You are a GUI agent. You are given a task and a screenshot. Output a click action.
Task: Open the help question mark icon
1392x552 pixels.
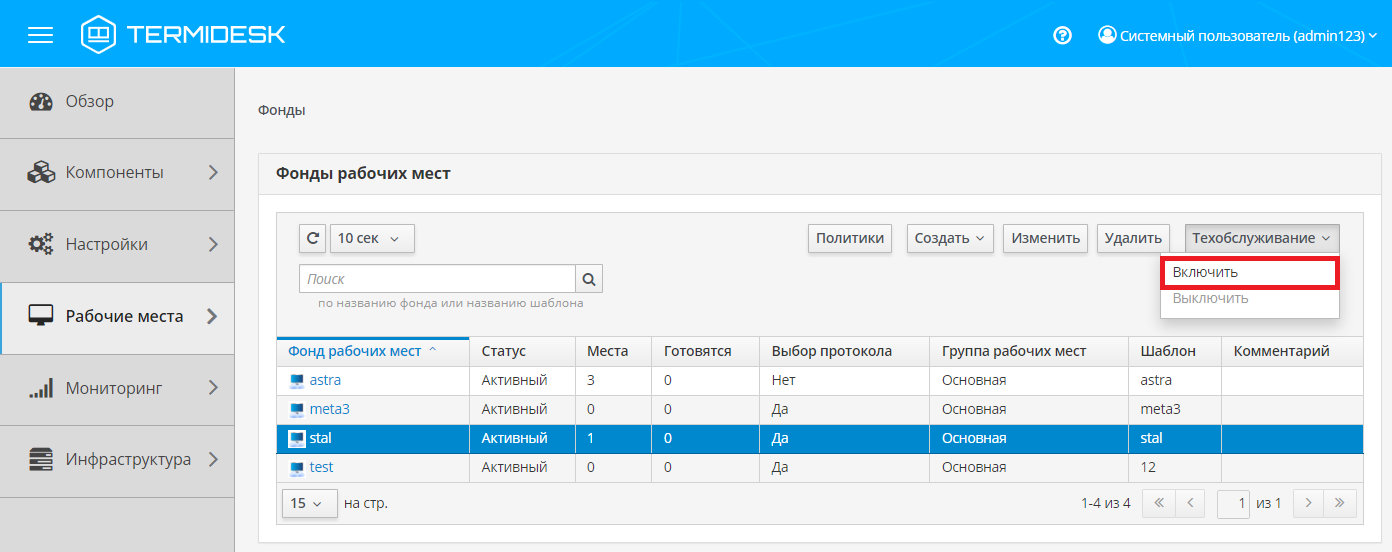tap(1062, 35)
